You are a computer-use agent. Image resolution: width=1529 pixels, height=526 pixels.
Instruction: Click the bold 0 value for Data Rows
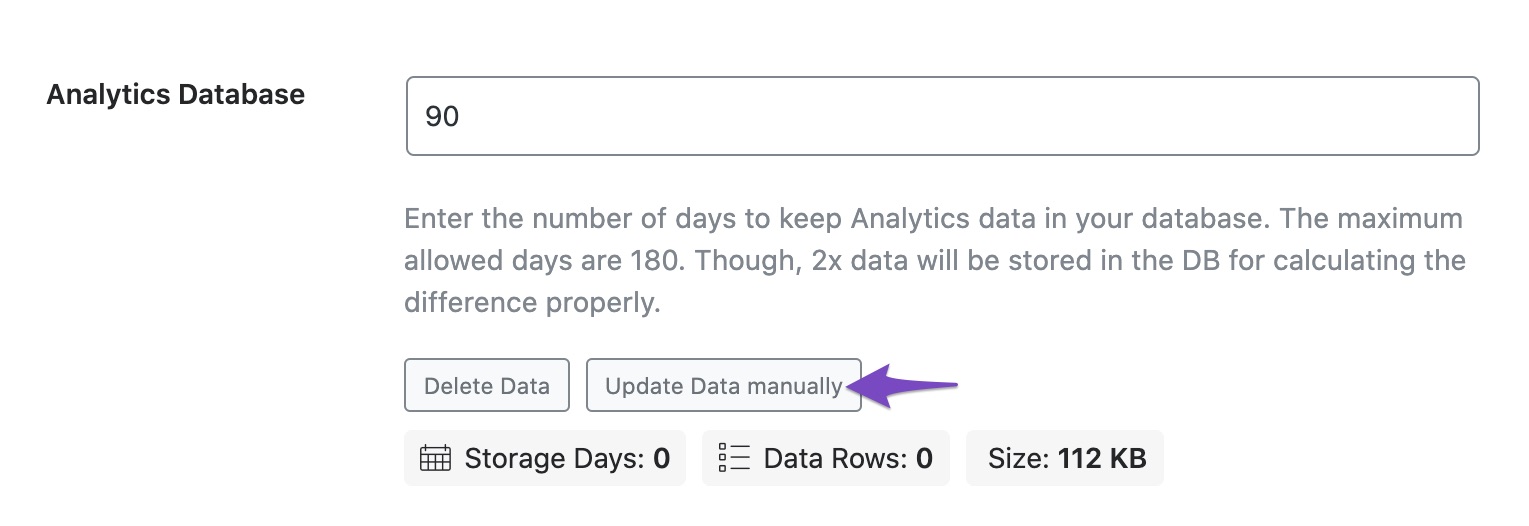click(x=925, y=459)
